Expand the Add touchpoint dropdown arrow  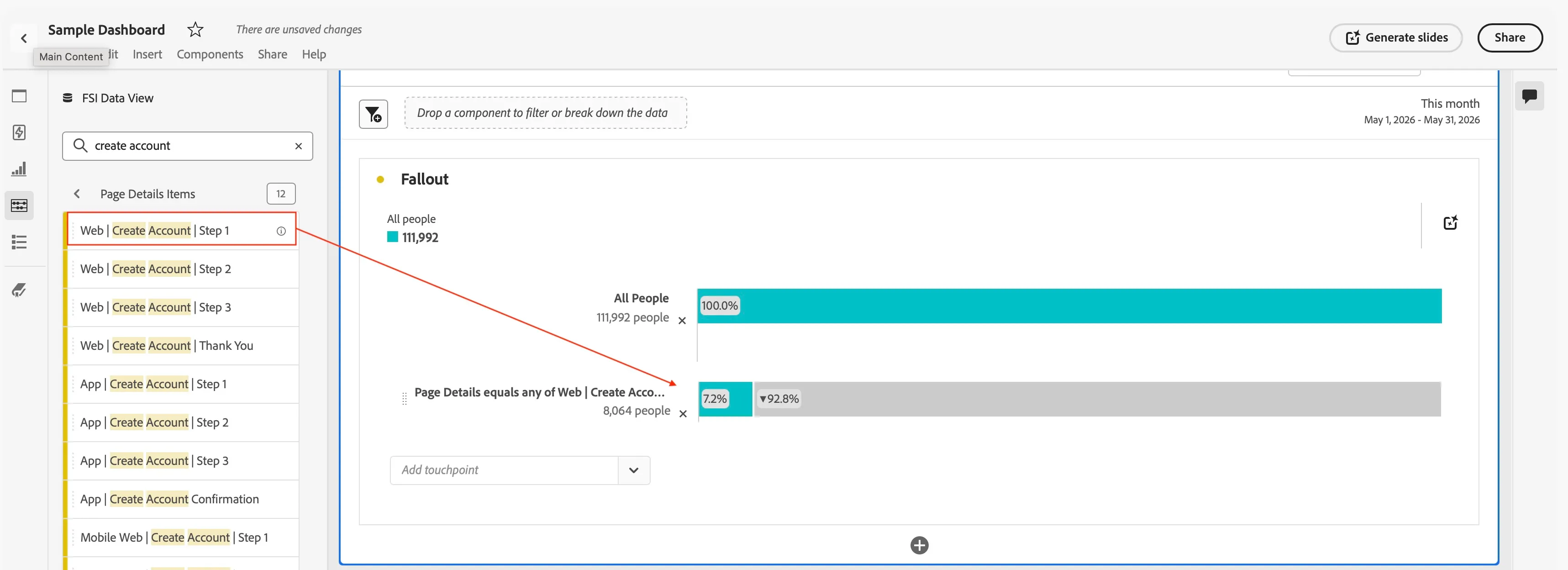click(x=634, y=470)
